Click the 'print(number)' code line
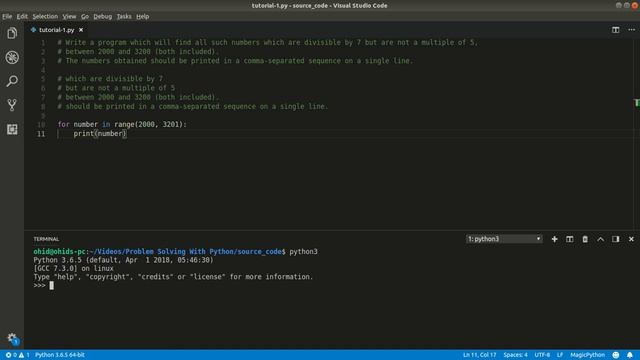 [100, 133]
